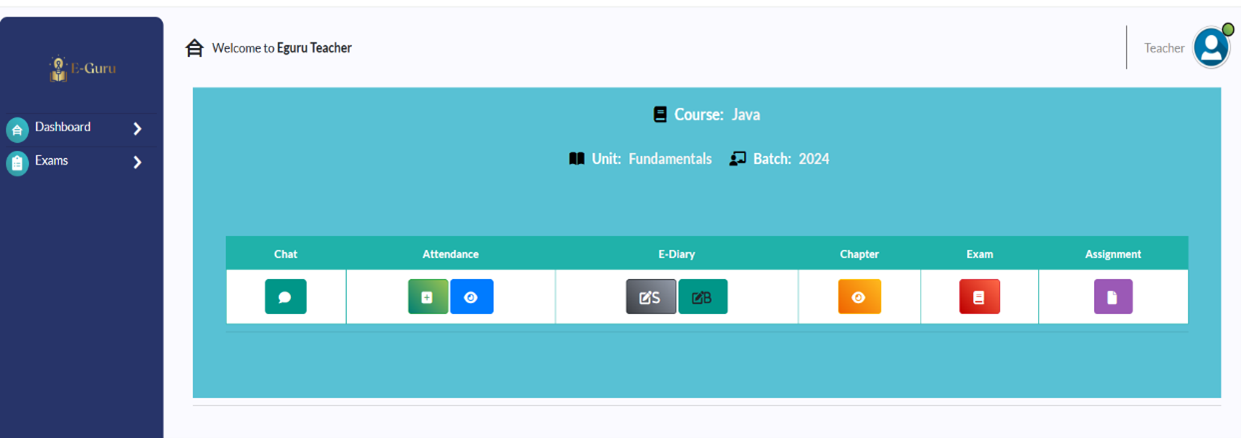The image size is (1241, 438).
Task: View attendance with the blue eye button
Action: tap(471, 297)
